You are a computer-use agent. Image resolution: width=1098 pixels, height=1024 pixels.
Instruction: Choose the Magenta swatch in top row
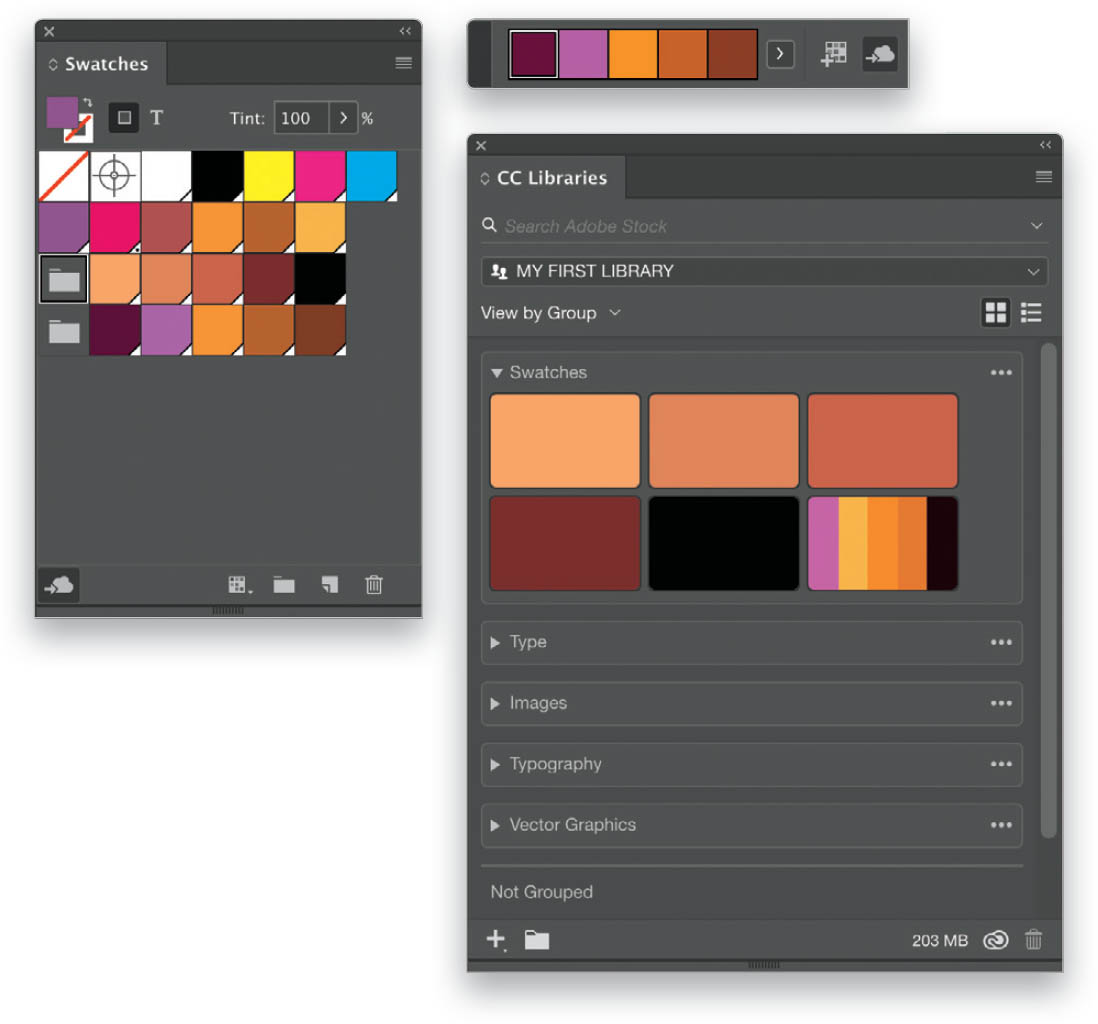[320, 176]
